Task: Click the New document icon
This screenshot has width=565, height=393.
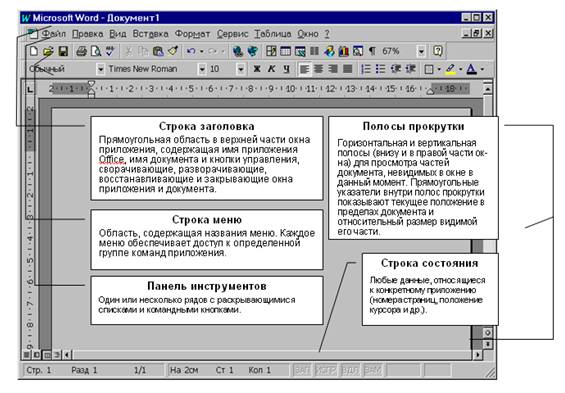Action: coord(34,51)
